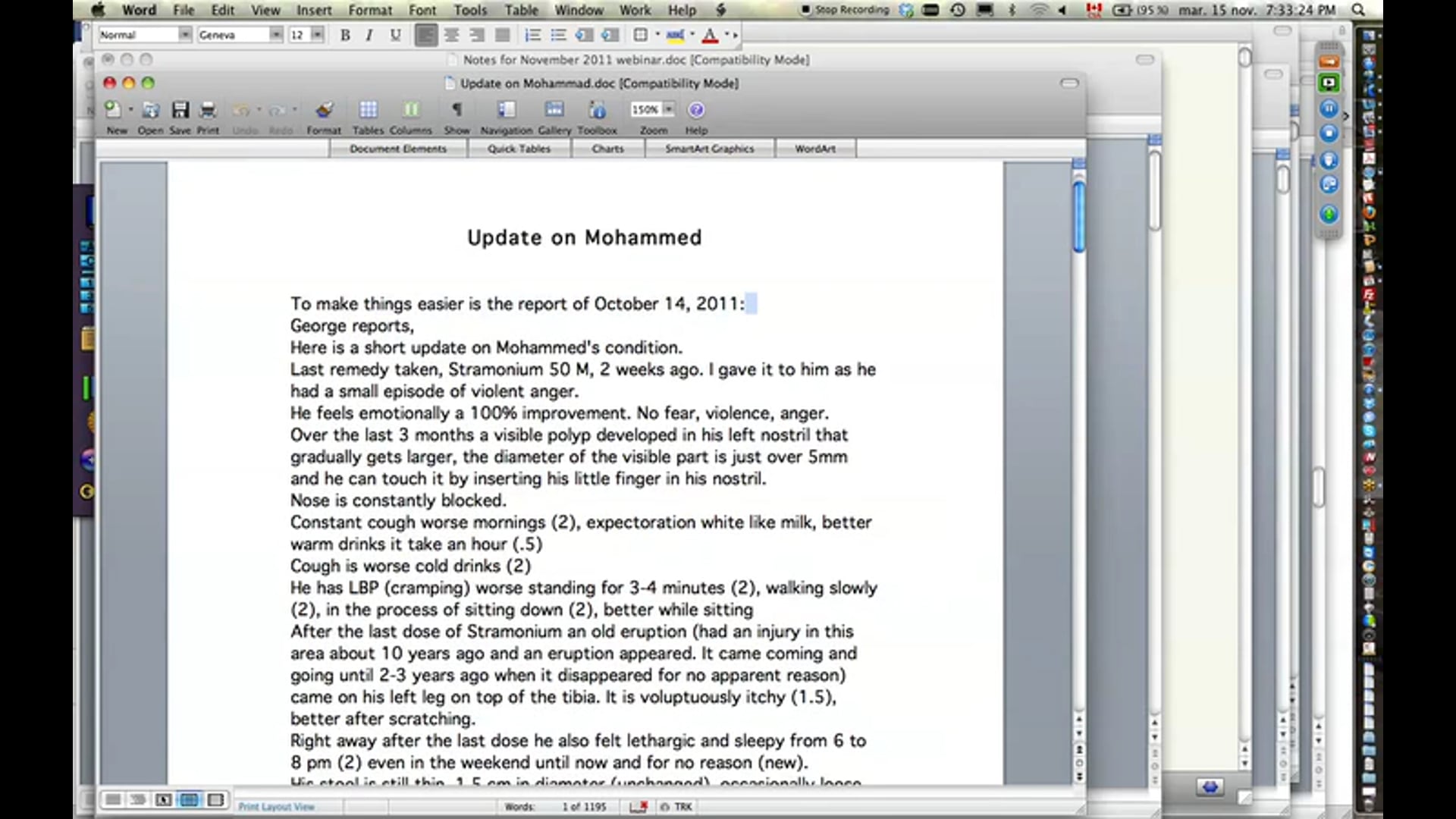The height and width of the screenshot is (819, 1456).
Task: Enable centered text alignment
Action: coord(452,35)
